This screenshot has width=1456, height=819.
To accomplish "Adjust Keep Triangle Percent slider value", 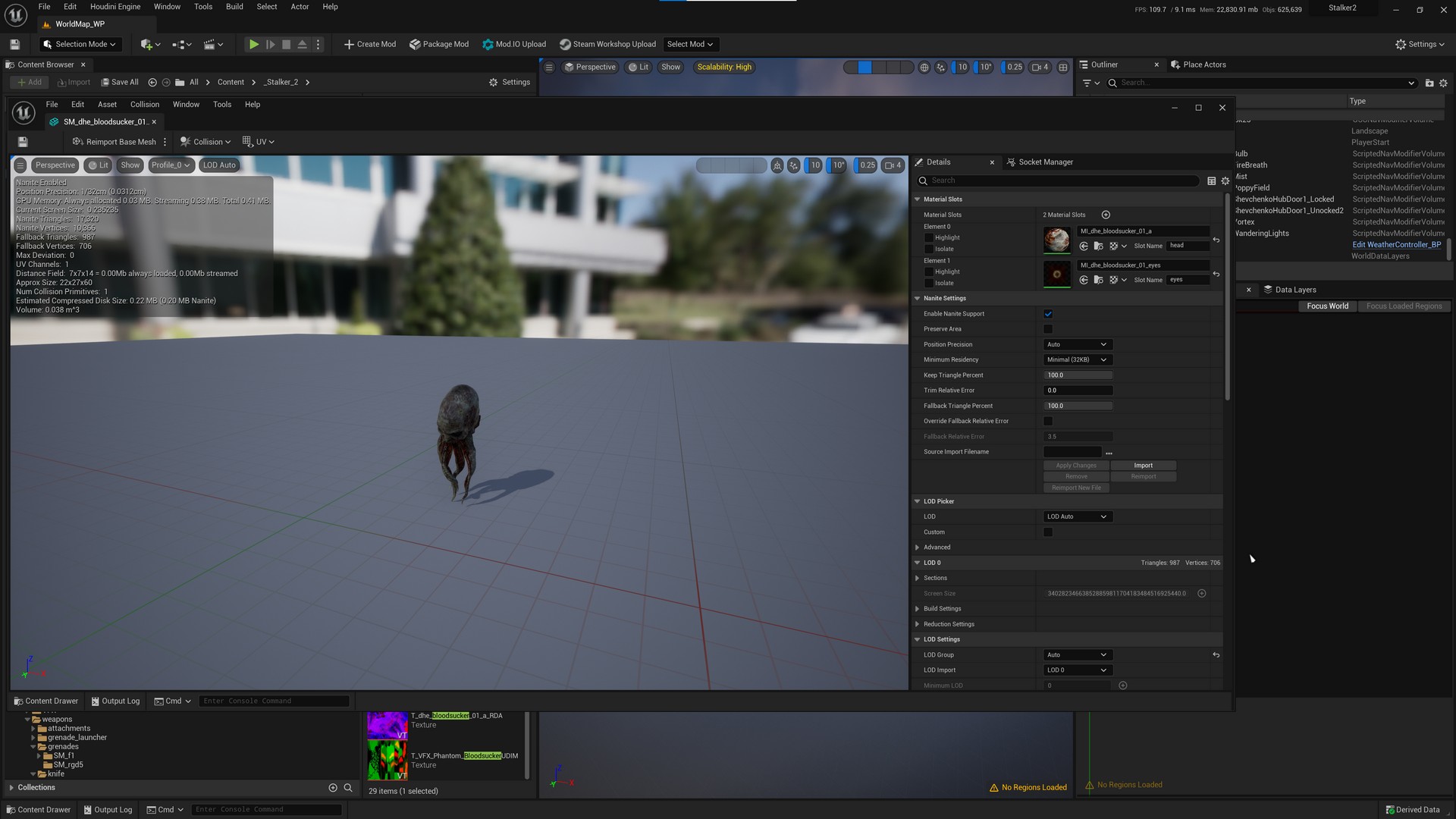I will point(1078,375).
